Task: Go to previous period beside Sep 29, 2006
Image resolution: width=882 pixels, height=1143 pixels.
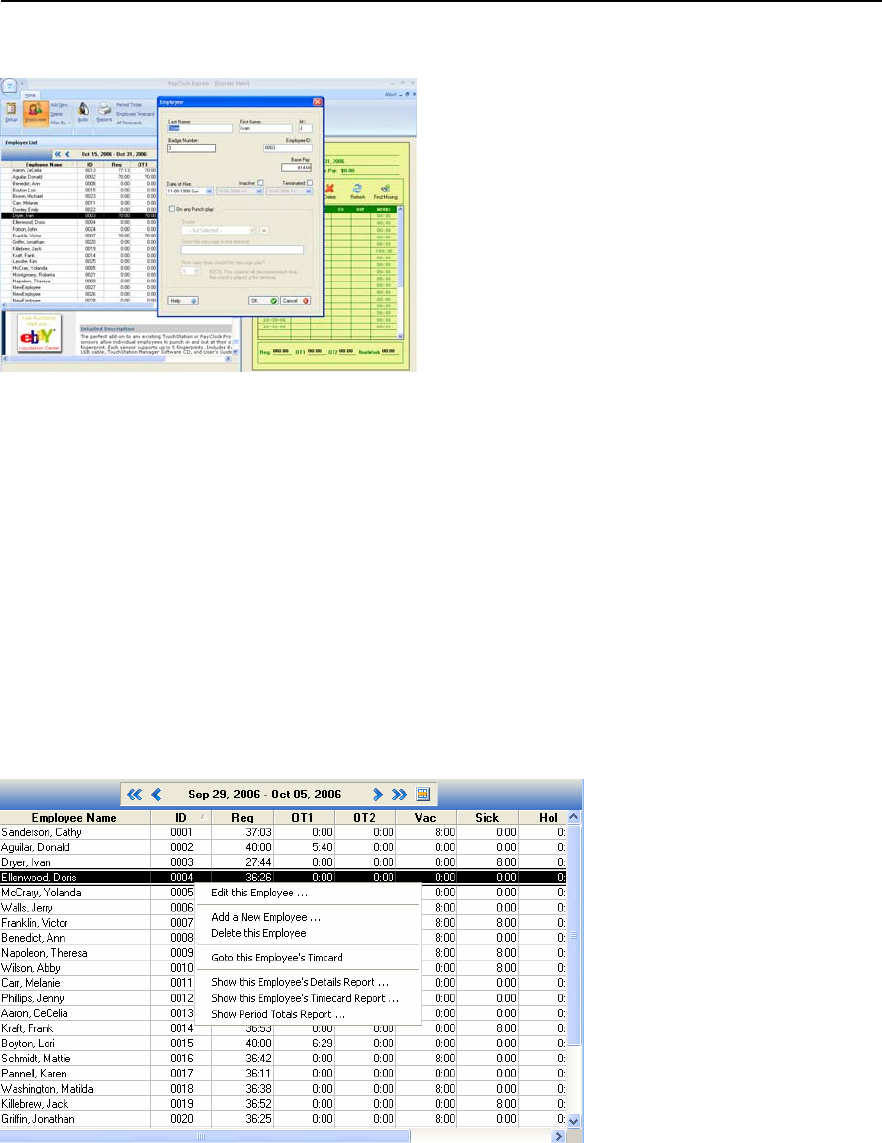Action: (x=156, y=795)
